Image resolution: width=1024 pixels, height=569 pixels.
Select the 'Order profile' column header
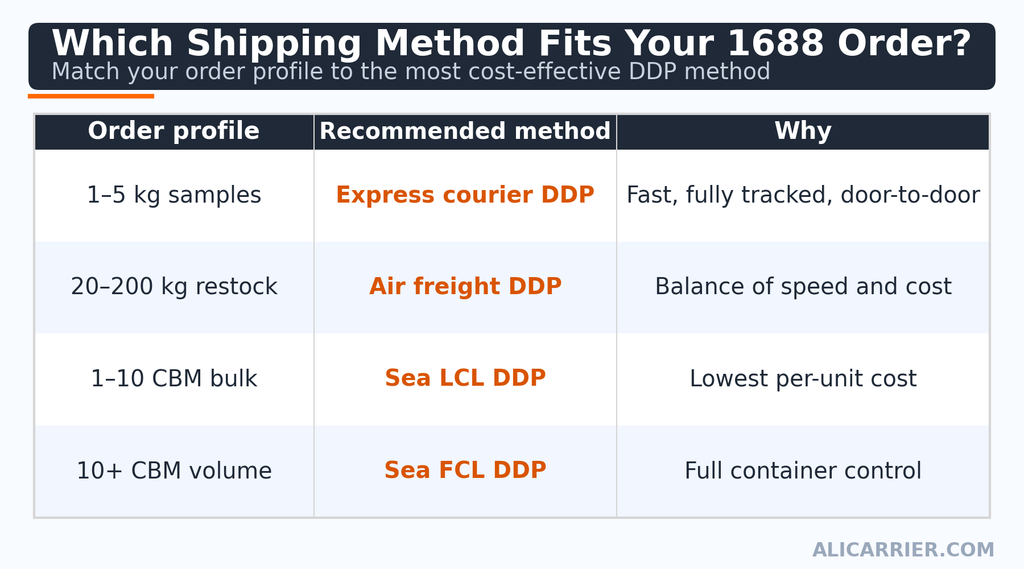[x=174, y=131]
